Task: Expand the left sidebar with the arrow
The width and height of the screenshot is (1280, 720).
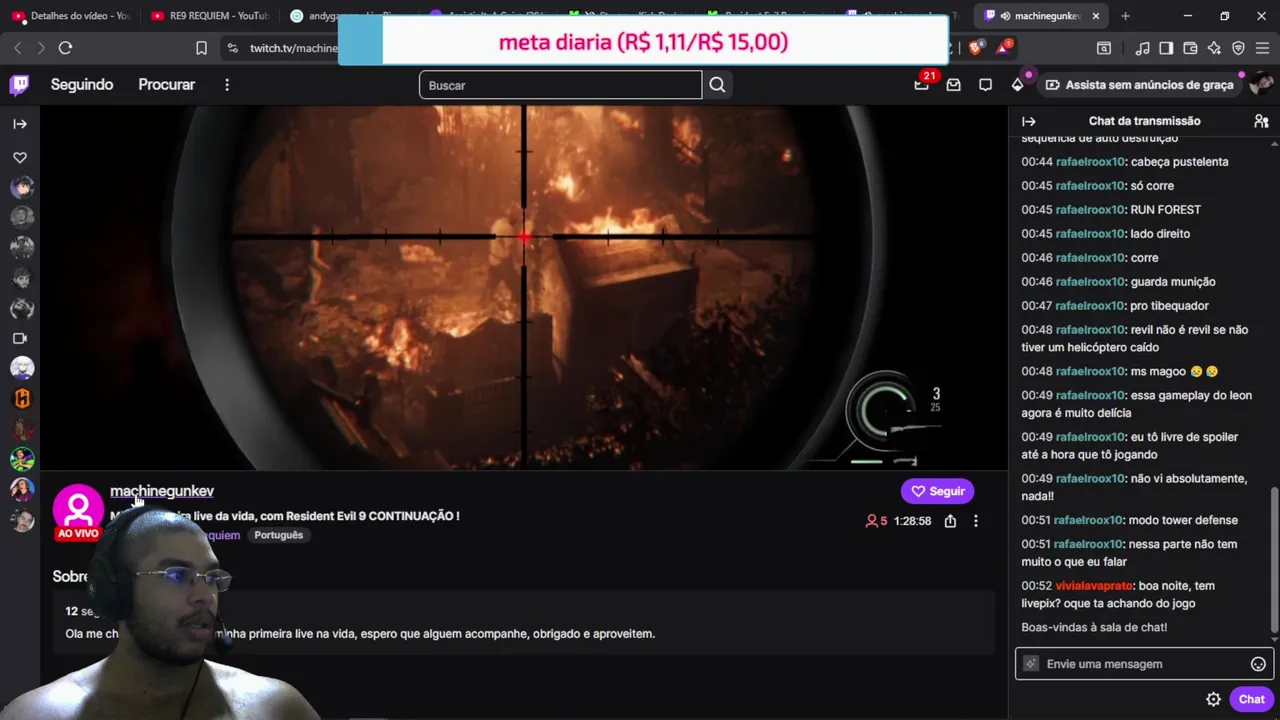Action: point(20,124)
